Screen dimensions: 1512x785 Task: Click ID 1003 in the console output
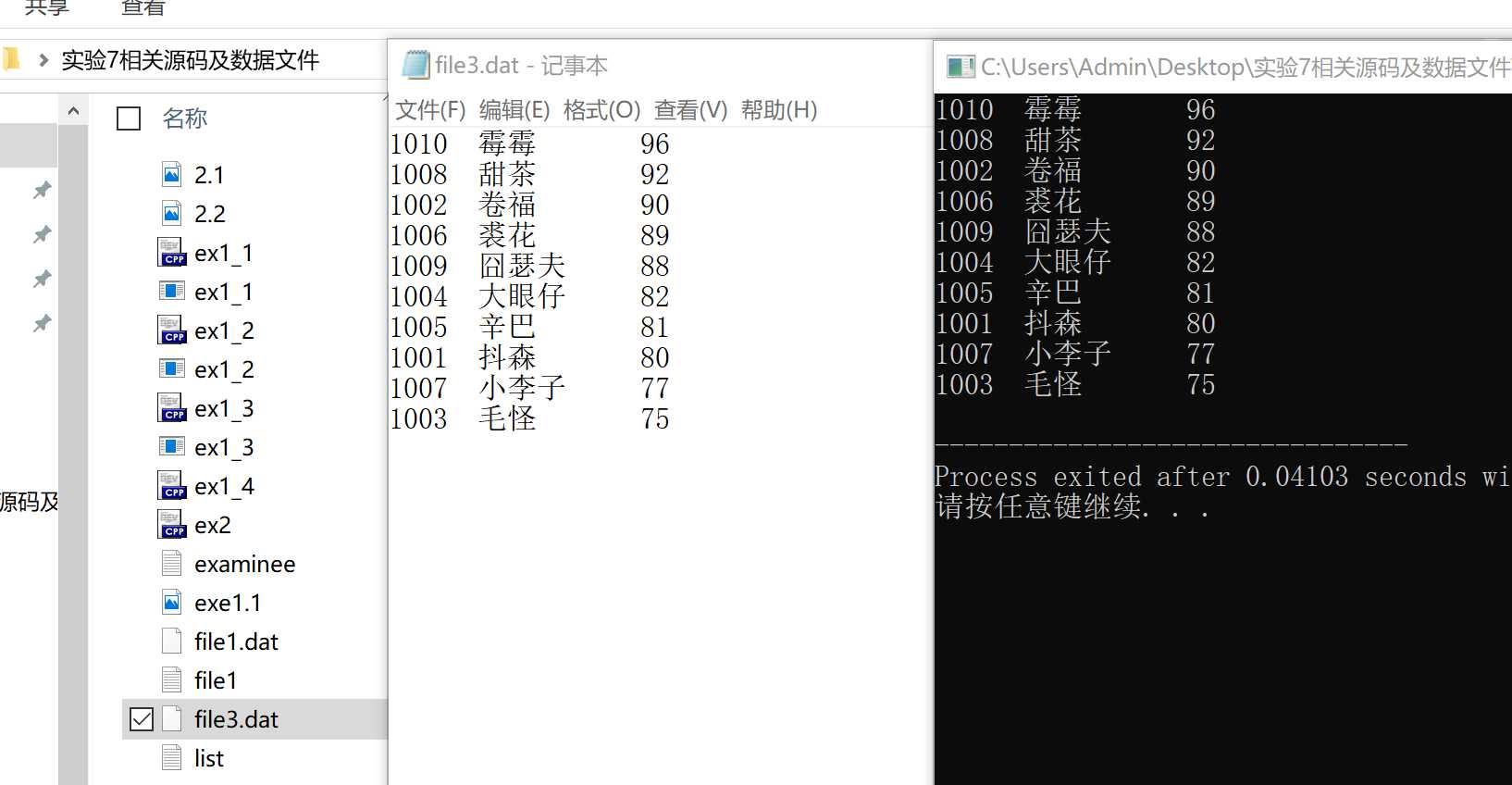tap(964, 384)
